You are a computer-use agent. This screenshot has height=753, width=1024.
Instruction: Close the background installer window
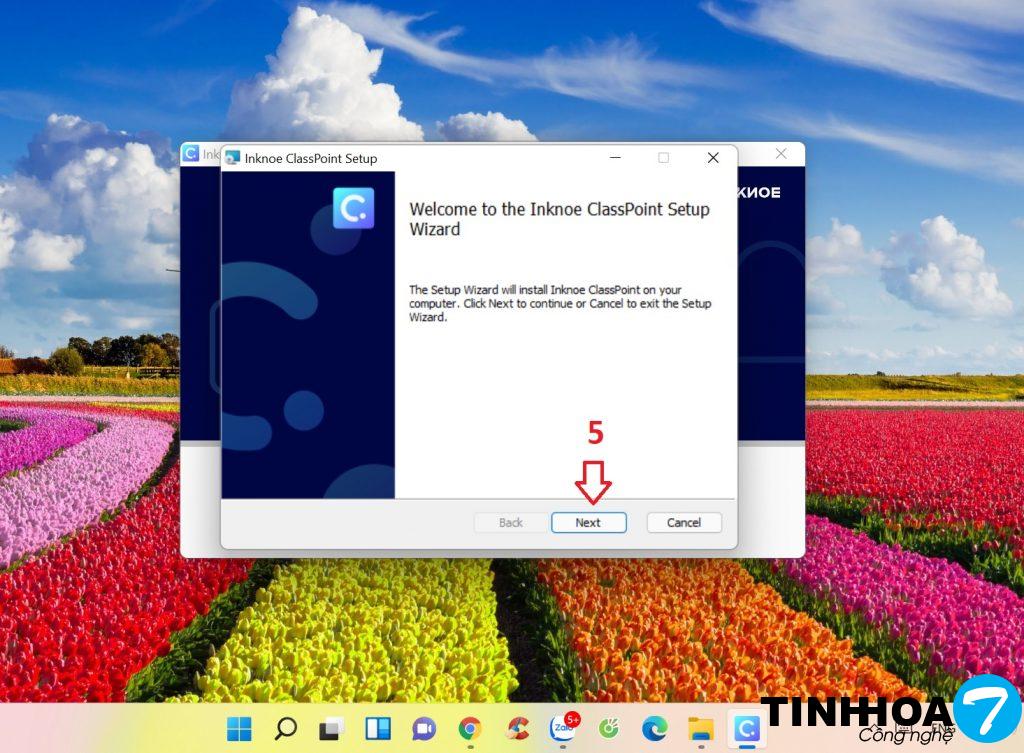(781, 153)
